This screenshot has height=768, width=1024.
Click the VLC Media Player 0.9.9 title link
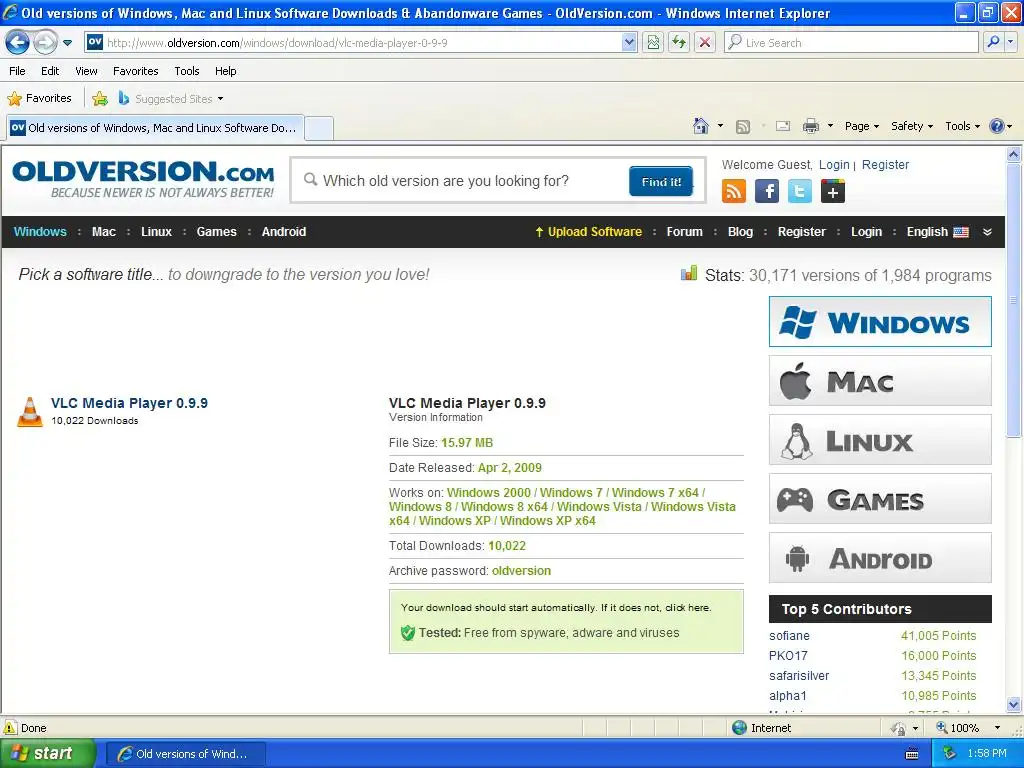[x=129, y=403]
